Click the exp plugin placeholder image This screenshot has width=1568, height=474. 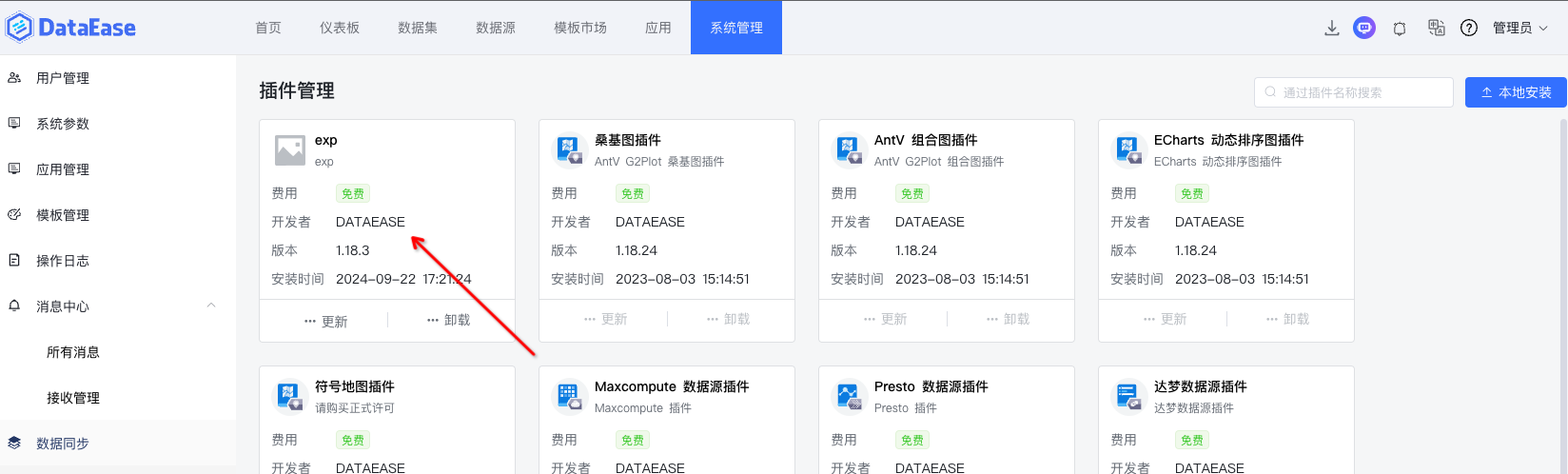(x=289, y=149)
